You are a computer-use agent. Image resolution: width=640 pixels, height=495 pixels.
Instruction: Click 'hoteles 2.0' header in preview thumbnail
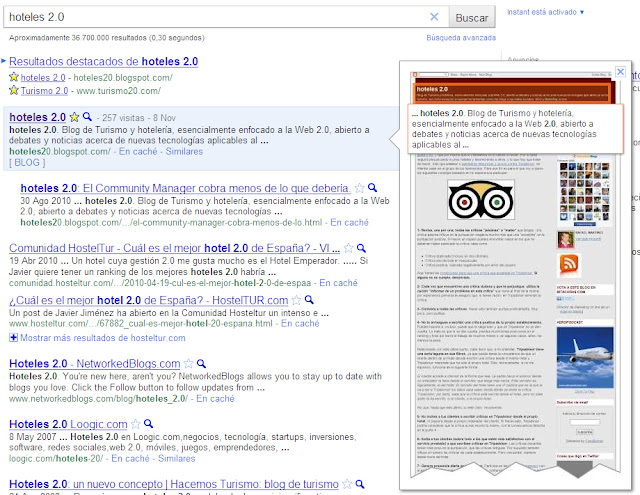pyautogui.click(x=432, y=89)
